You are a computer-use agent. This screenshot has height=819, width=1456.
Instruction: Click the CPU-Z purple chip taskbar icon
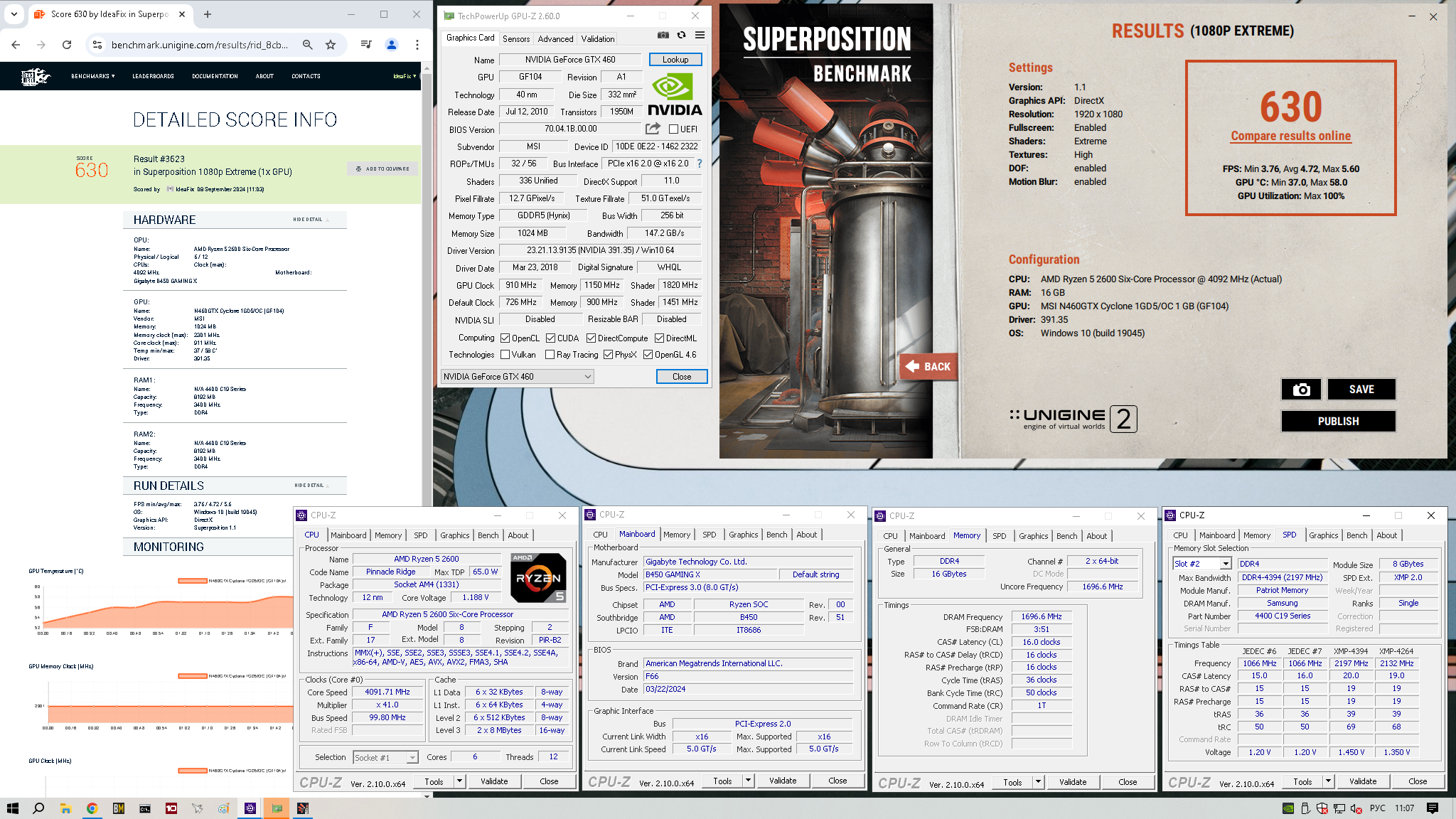[x=250, y=808]
